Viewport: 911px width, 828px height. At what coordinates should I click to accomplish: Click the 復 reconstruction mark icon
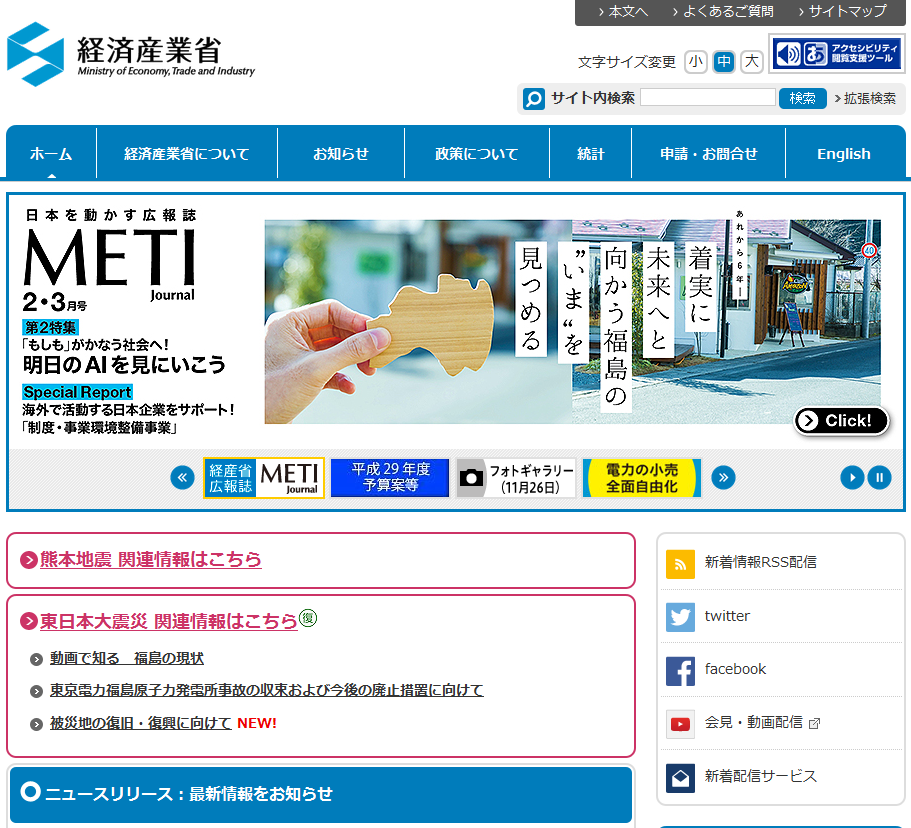[x=308, y=618]
